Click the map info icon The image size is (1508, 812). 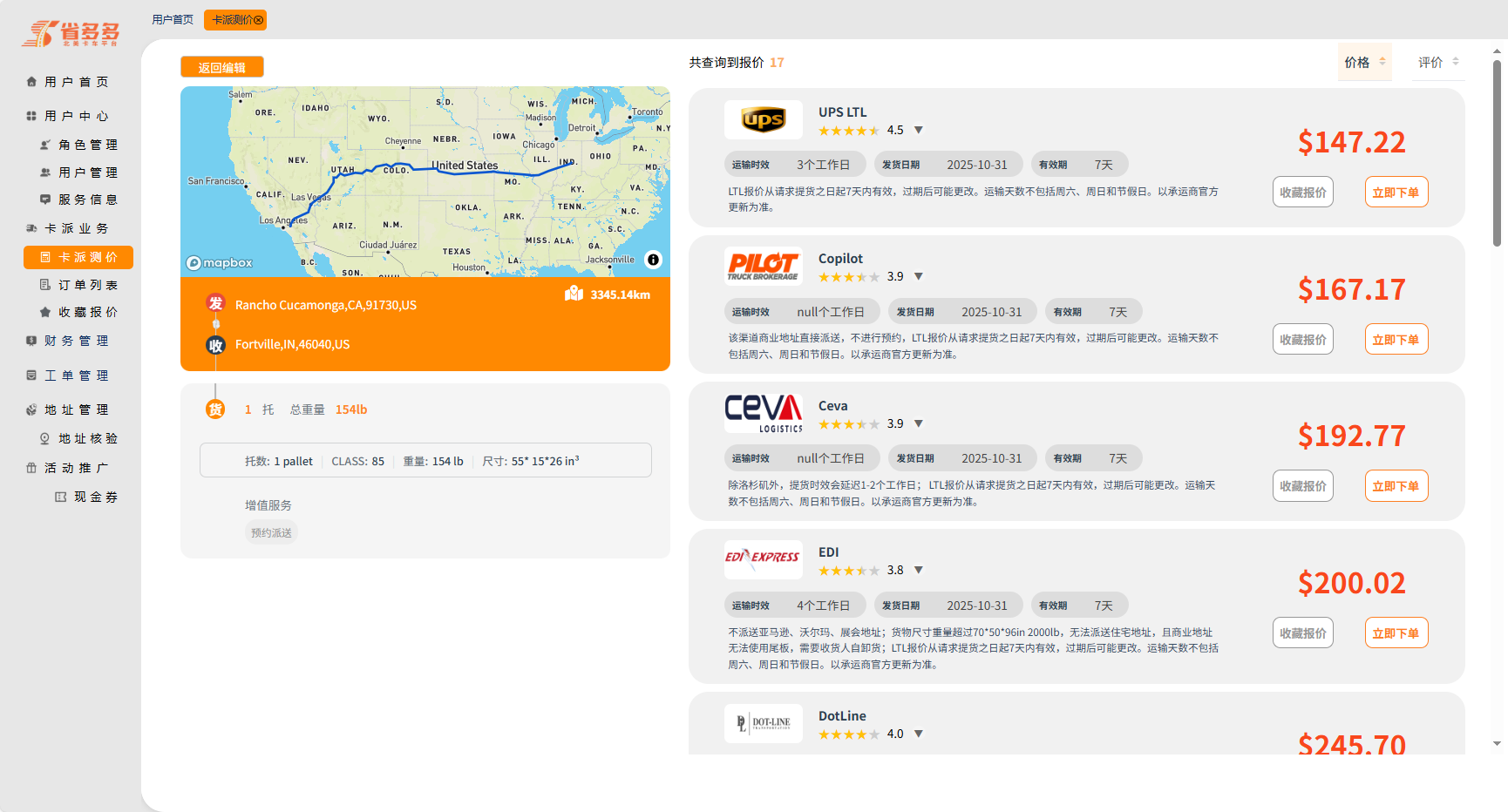click(x=653, y=260)
